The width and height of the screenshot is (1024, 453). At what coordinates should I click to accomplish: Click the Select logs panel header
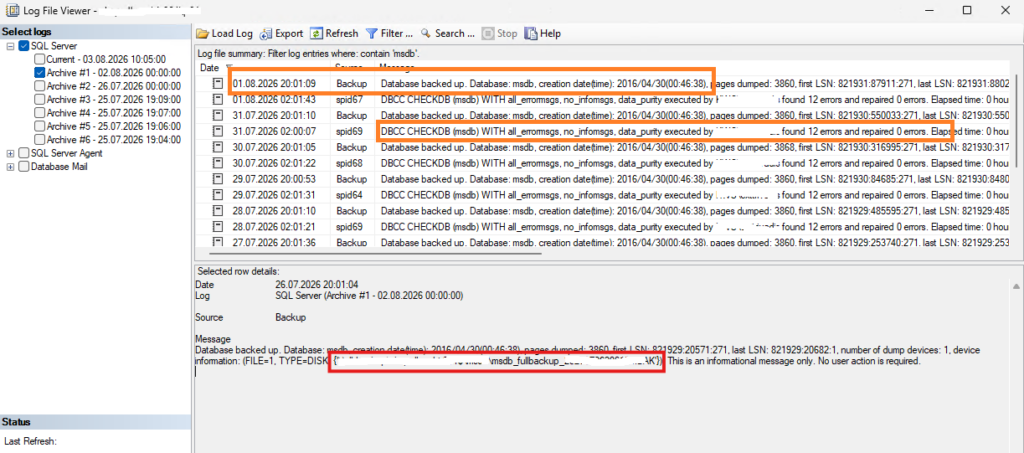point(95,31)
